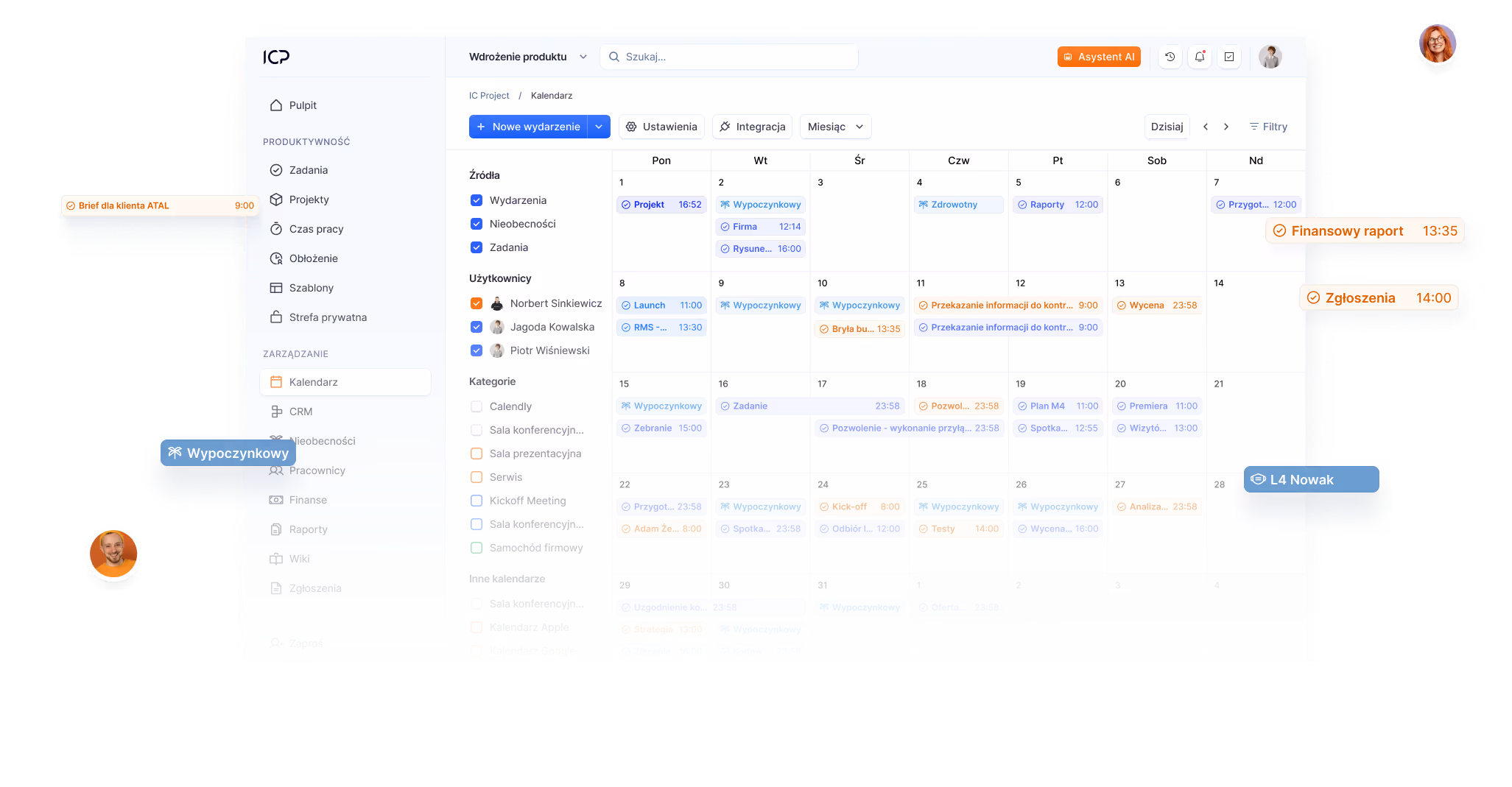Viewport: 1512px width, 787px height.
Task: Open the Nowe wydarzenie dropdown arrow
Action: (599, 127)
